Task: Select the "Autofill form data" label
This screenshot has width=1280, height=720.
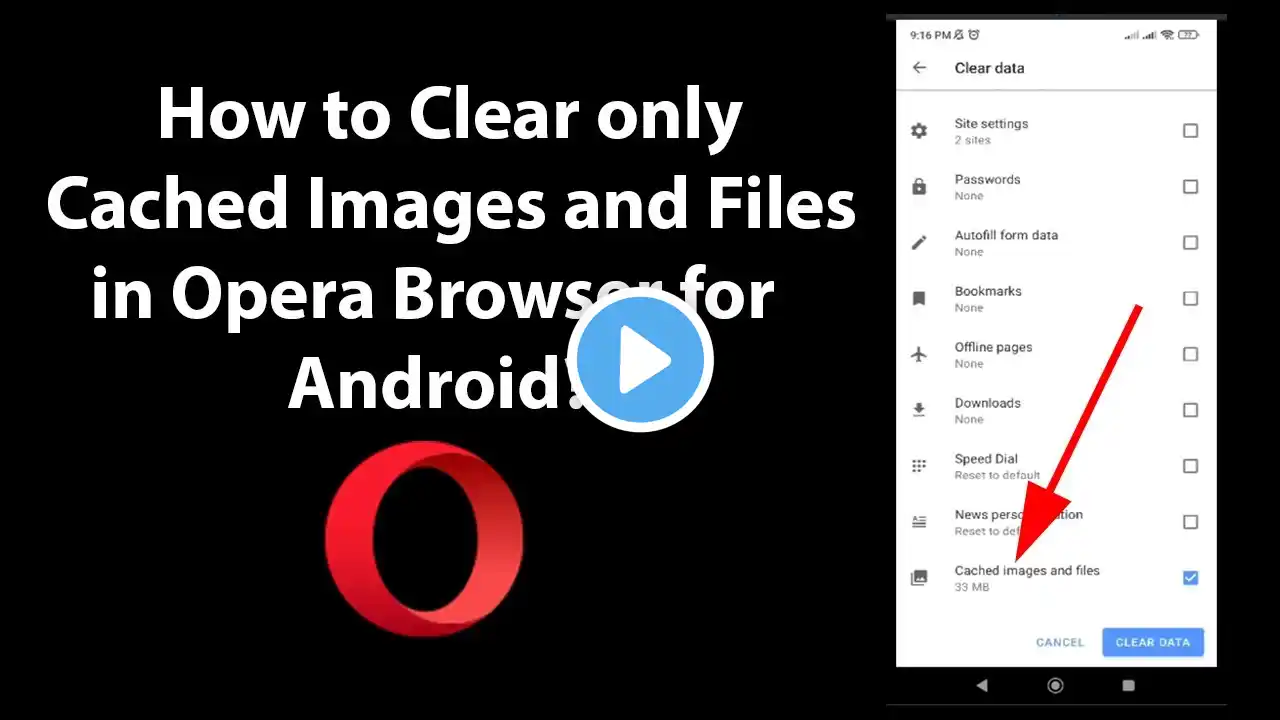Action: [x=1006, y=236]
